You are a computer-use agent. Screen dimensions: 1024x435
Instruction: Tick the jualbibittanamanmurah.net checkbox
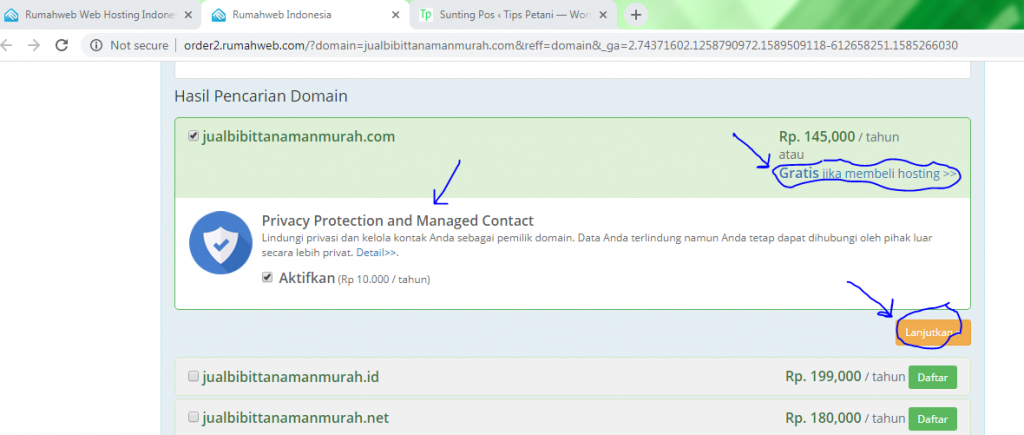[x=193, y=417]
